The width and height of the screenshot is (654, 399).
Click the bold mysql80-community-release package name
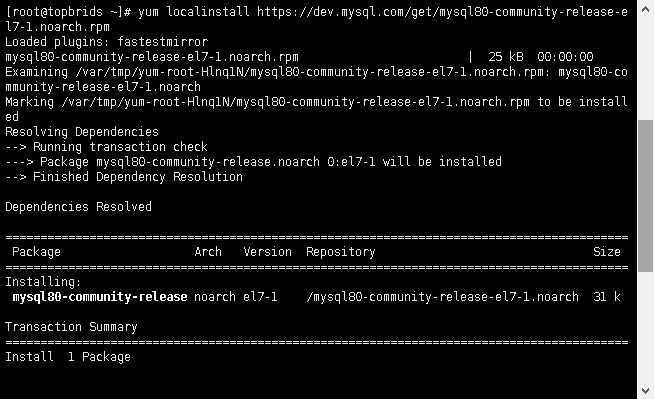tap(100, 297)
